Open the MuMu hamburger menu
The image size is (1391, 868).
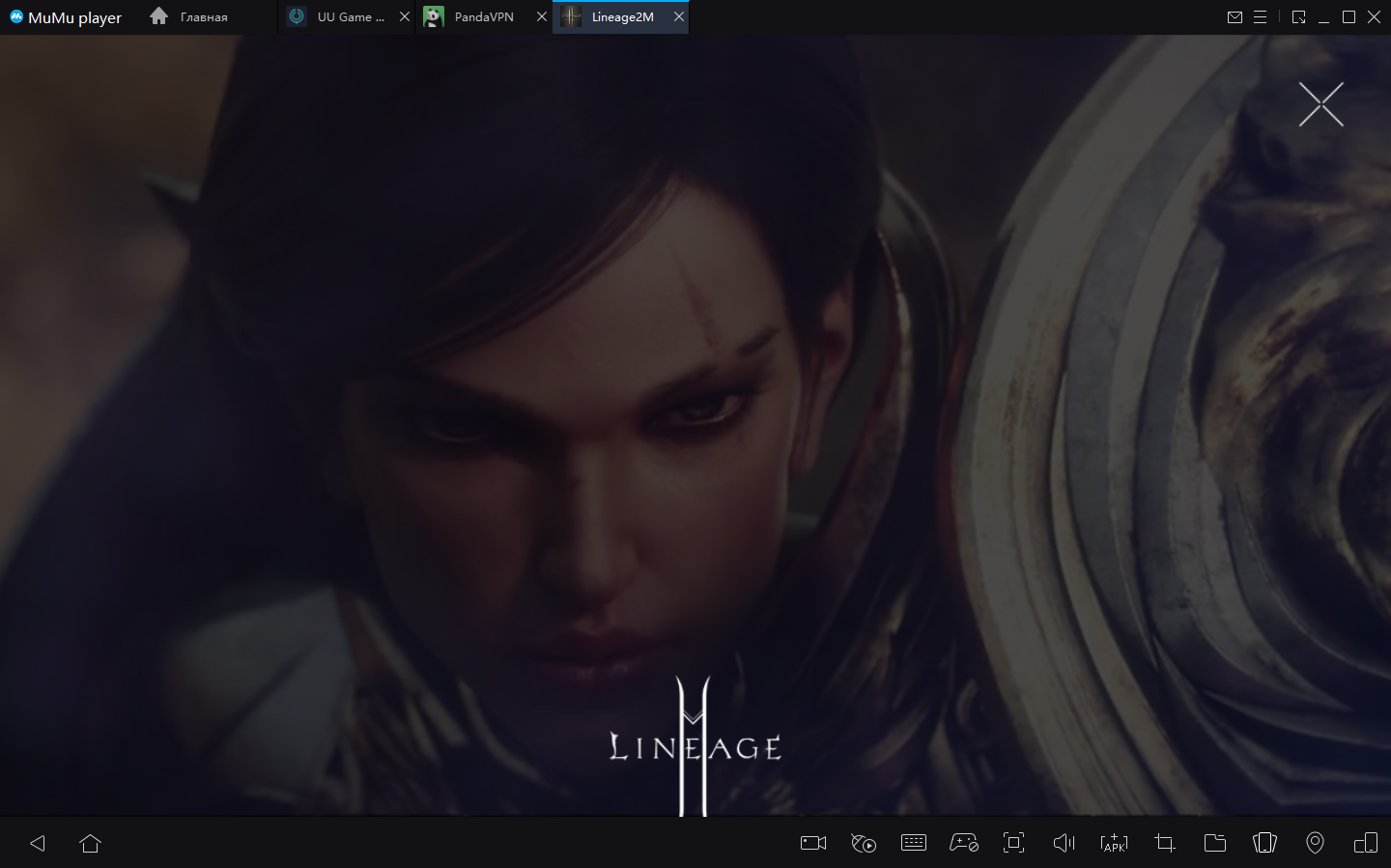click(x=1260, y=17)
